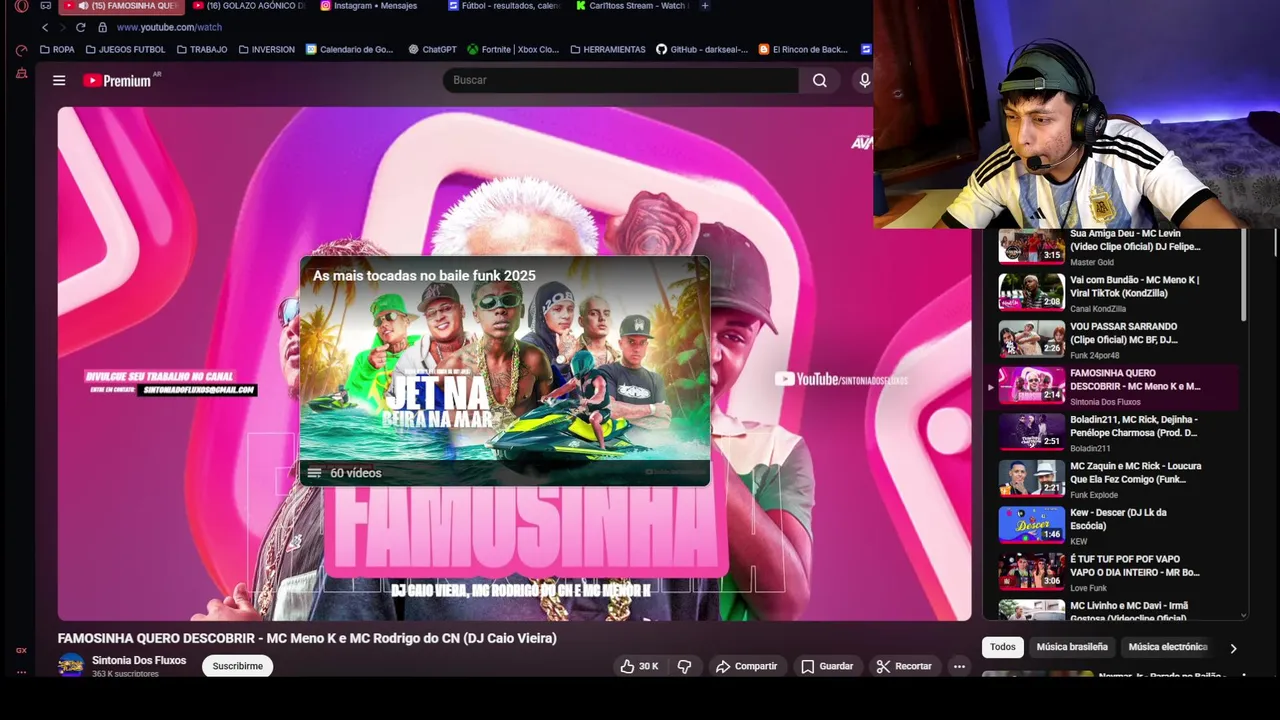Go forward with browser forward arrow
This screenshot has width=1280, height=720.
(x=62, y=27)
